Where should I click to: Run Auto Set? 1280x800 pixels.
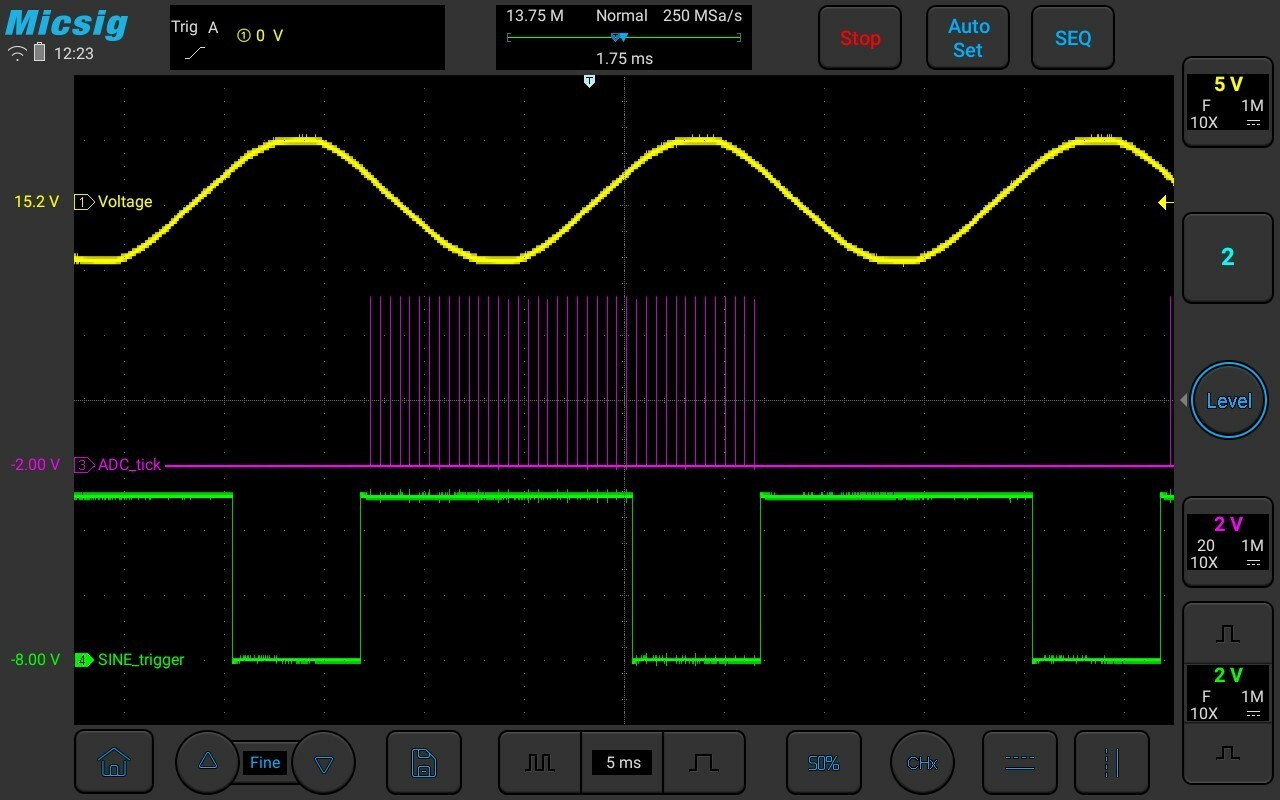pos(968,38)
